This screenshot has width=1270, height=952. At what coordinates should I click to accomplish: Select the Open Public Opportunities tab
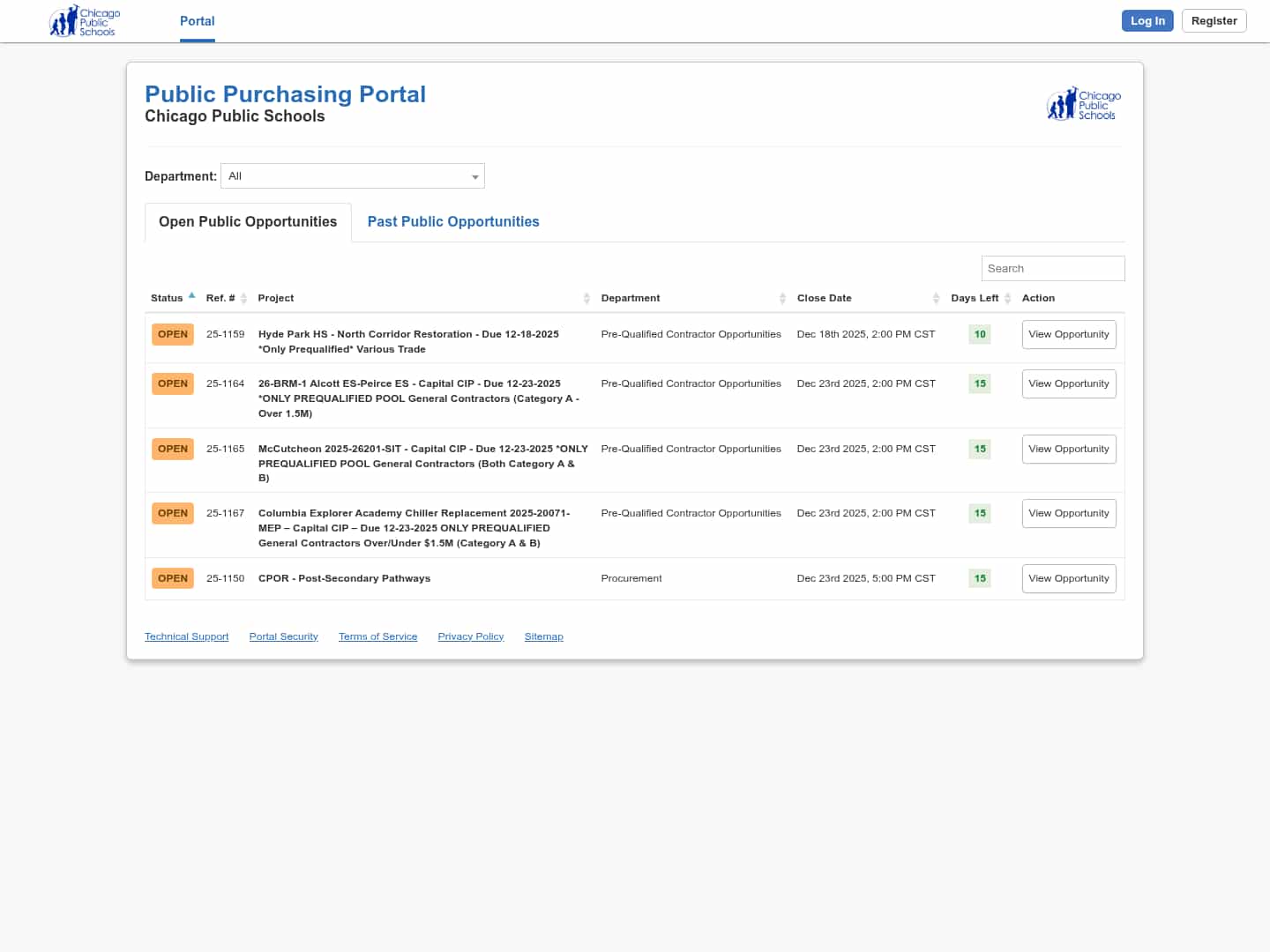(x=248, y=222)
